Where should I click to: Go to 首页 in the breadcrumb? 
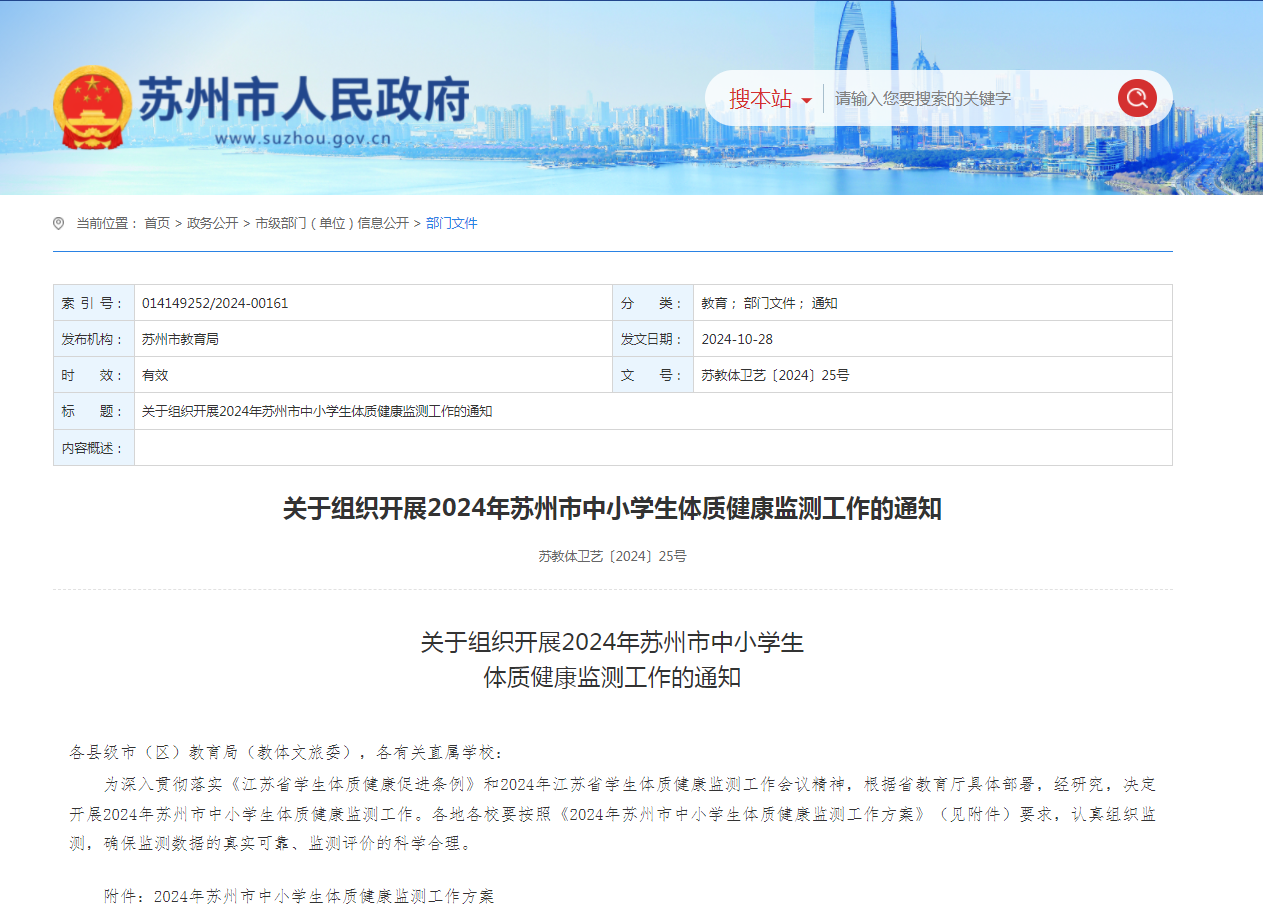tap(157, 223)
